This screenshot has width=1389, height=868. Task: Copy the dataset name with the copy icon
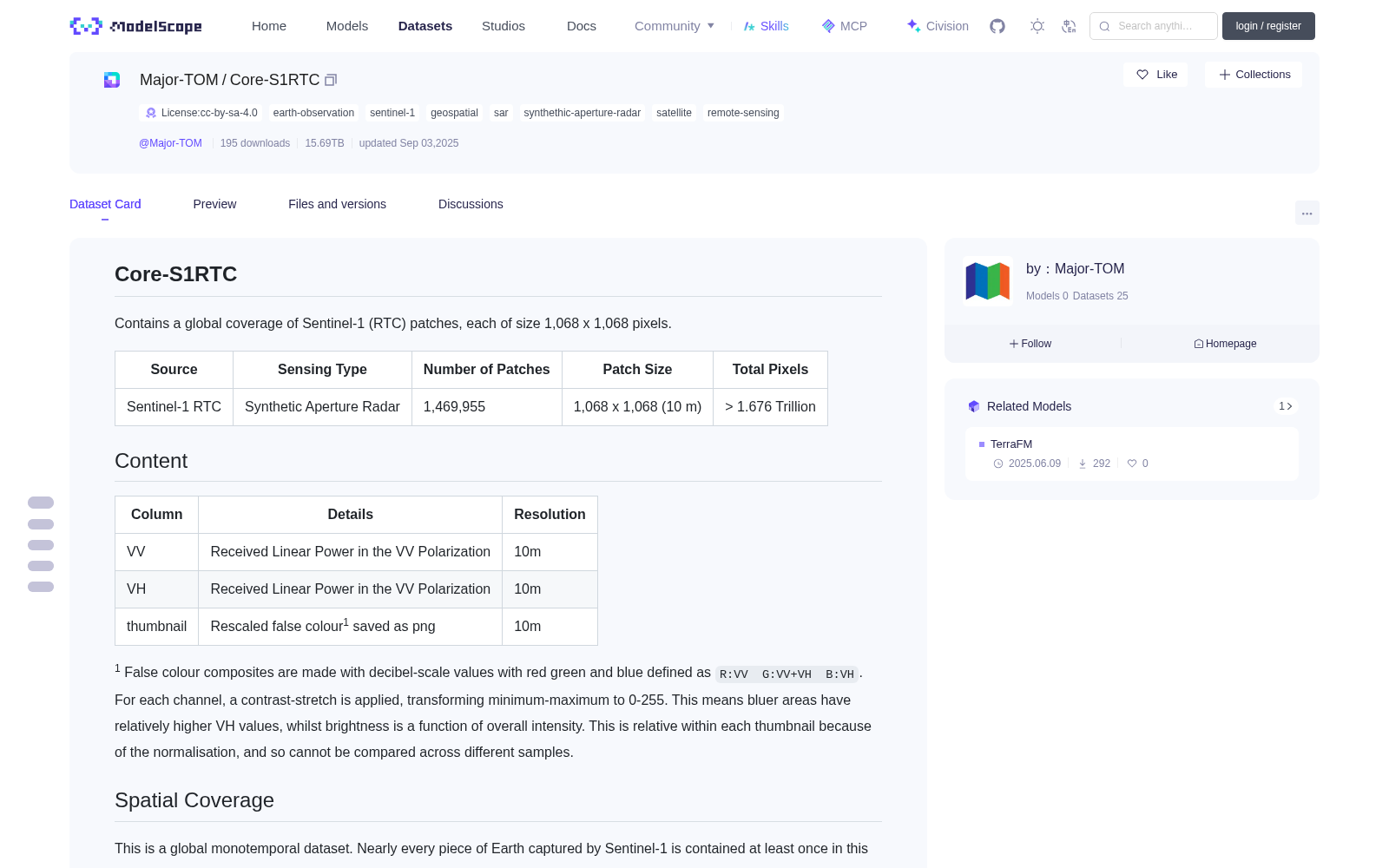[x=331, y=80]
